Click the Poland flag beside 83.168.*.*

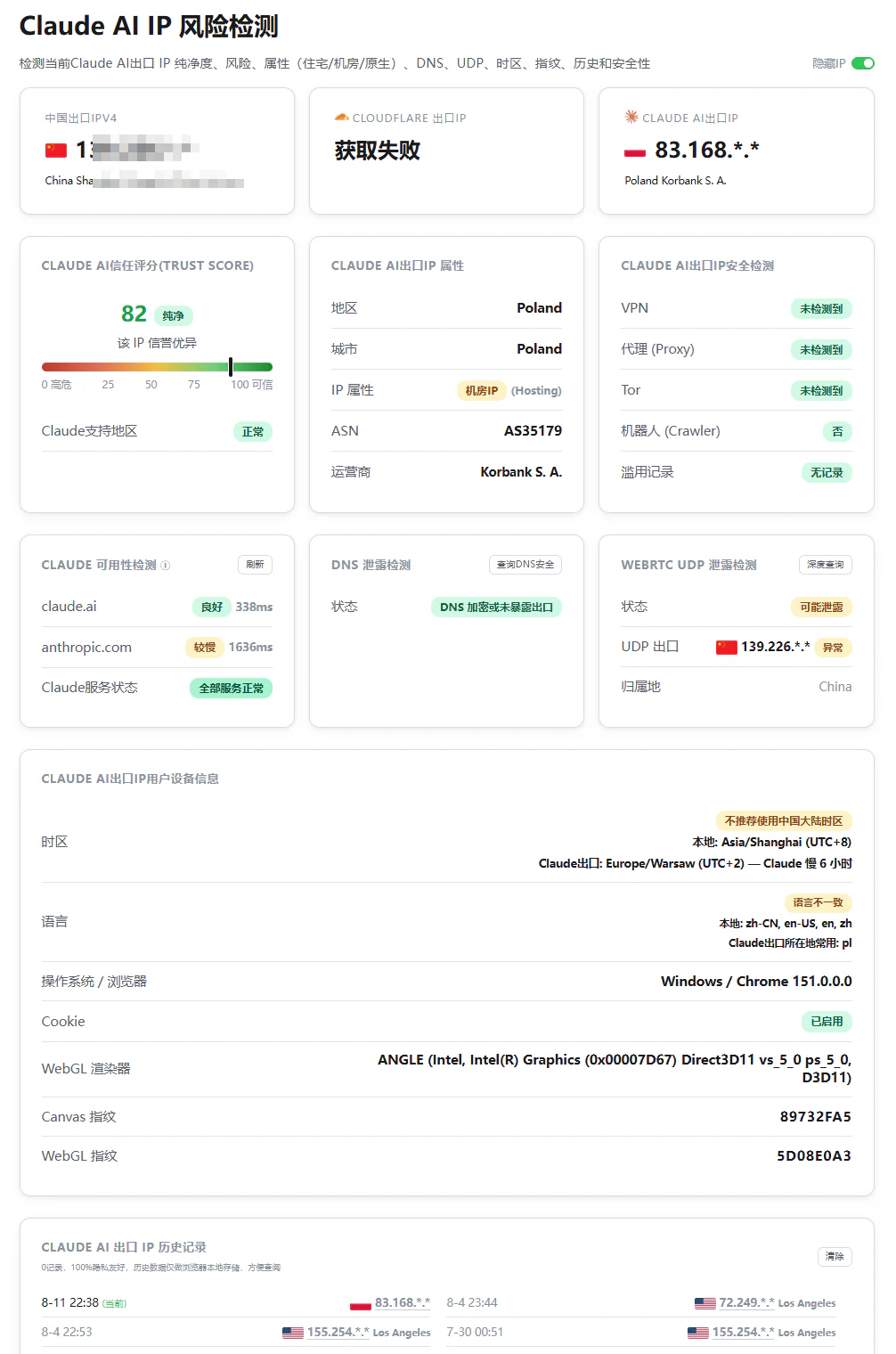click(x=635, y=152)
